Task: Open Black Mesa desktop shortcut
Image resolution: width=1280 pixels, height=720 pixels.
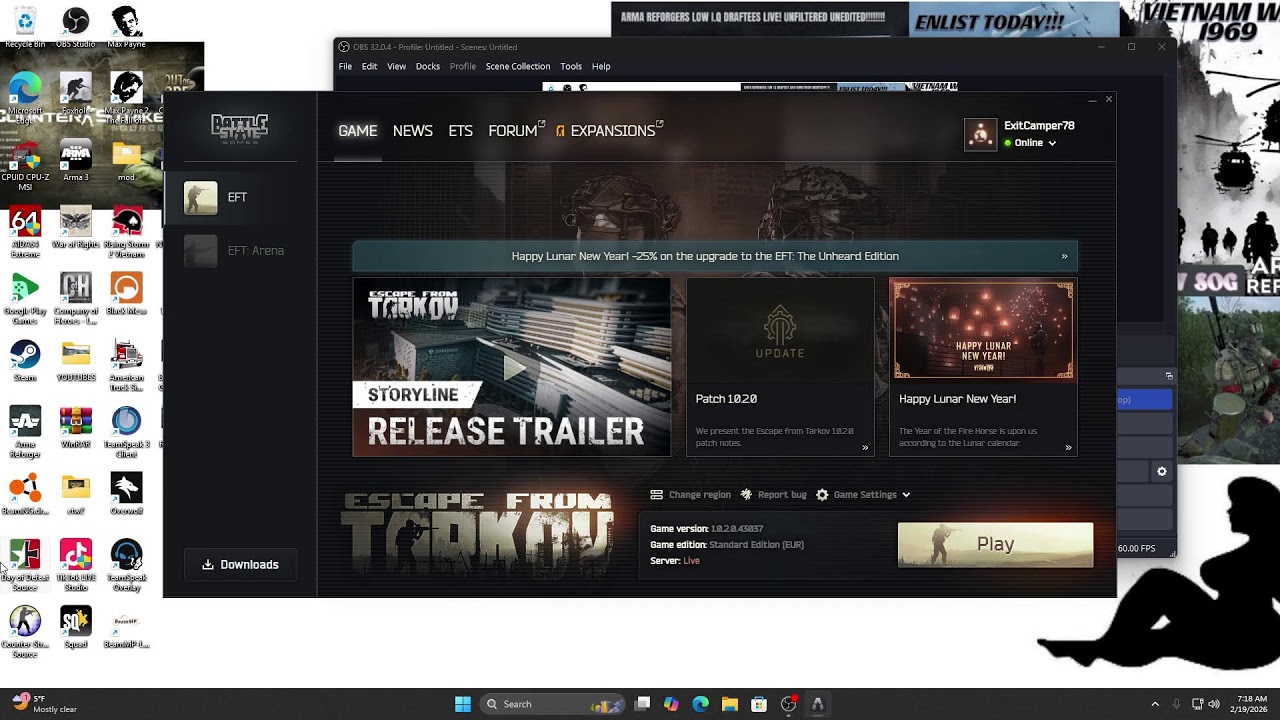Action: coord(126,295)
